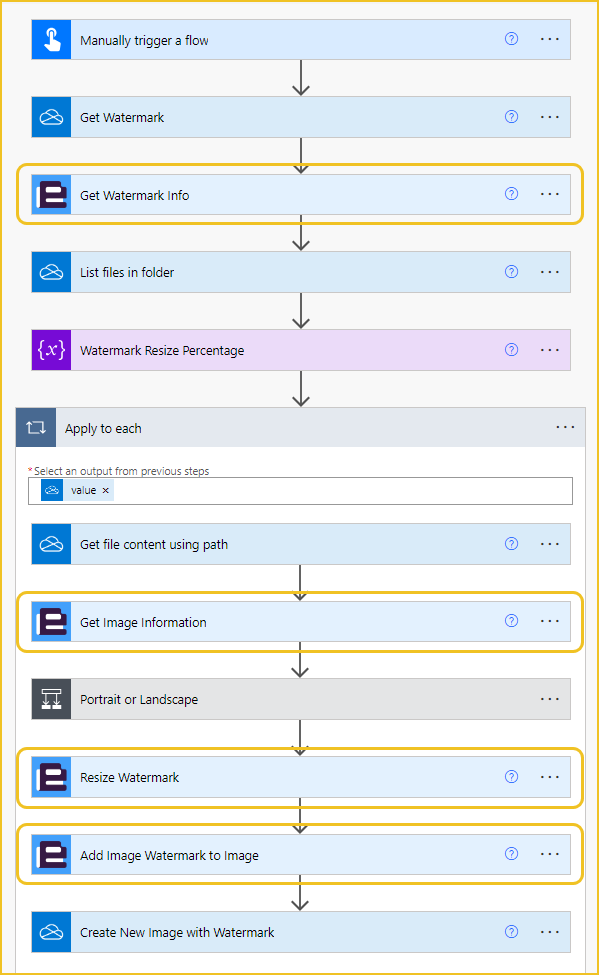Screen dimensions: 599x975
Task: Click the Manually trigger a flow hand icon
Action: point(52,40)
